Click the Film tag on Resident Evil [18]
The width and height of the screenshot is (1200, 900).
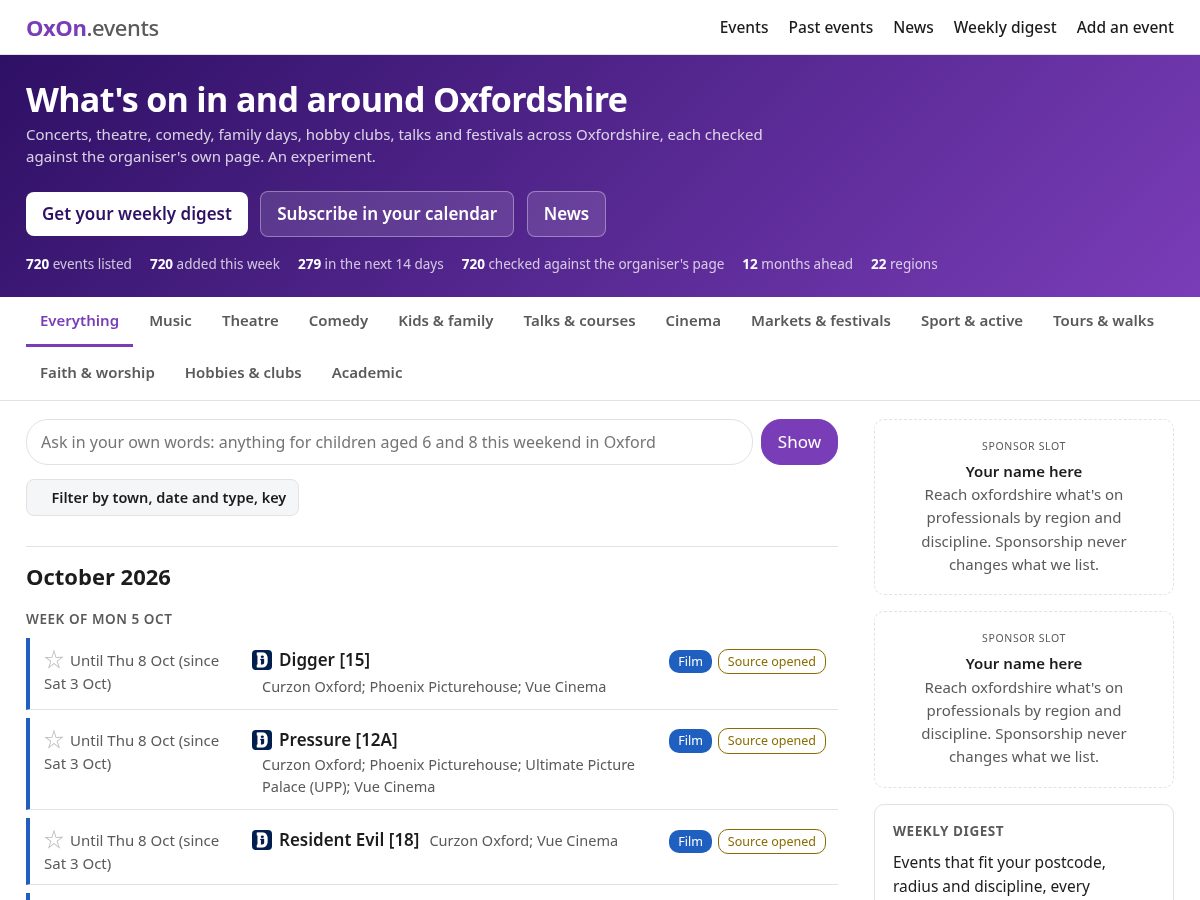click(x=690, y=841)
